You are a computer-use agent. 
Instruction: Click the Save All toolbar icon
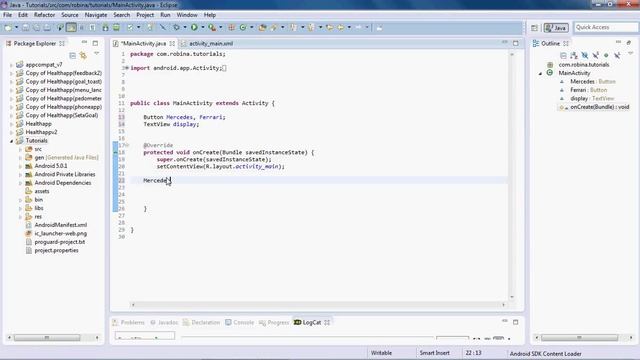tap(36, 27)
